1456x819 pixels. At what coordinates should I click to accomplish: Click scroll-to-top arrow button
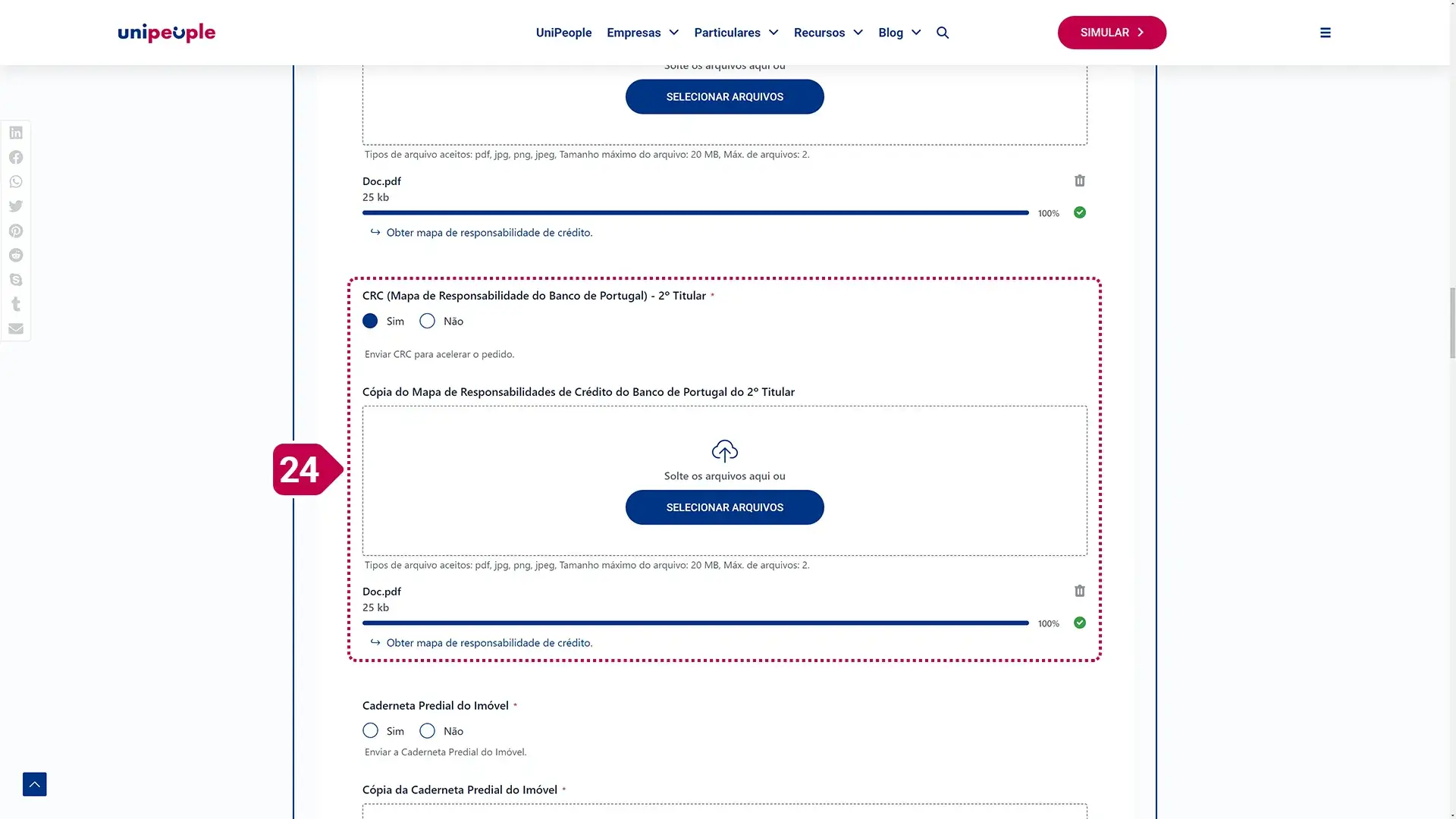point(35,784)
